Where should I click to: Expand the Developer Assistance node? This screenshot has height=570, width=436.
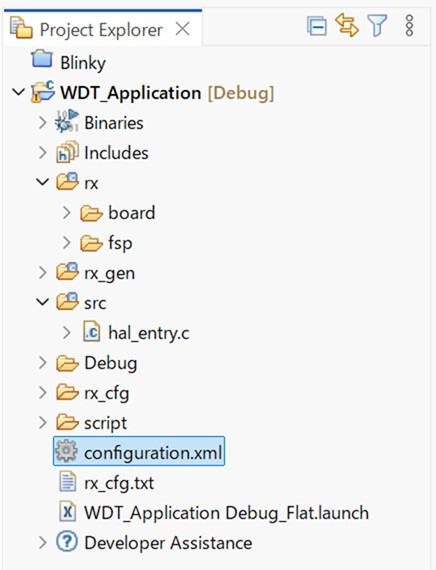click(x=43, y=543)
